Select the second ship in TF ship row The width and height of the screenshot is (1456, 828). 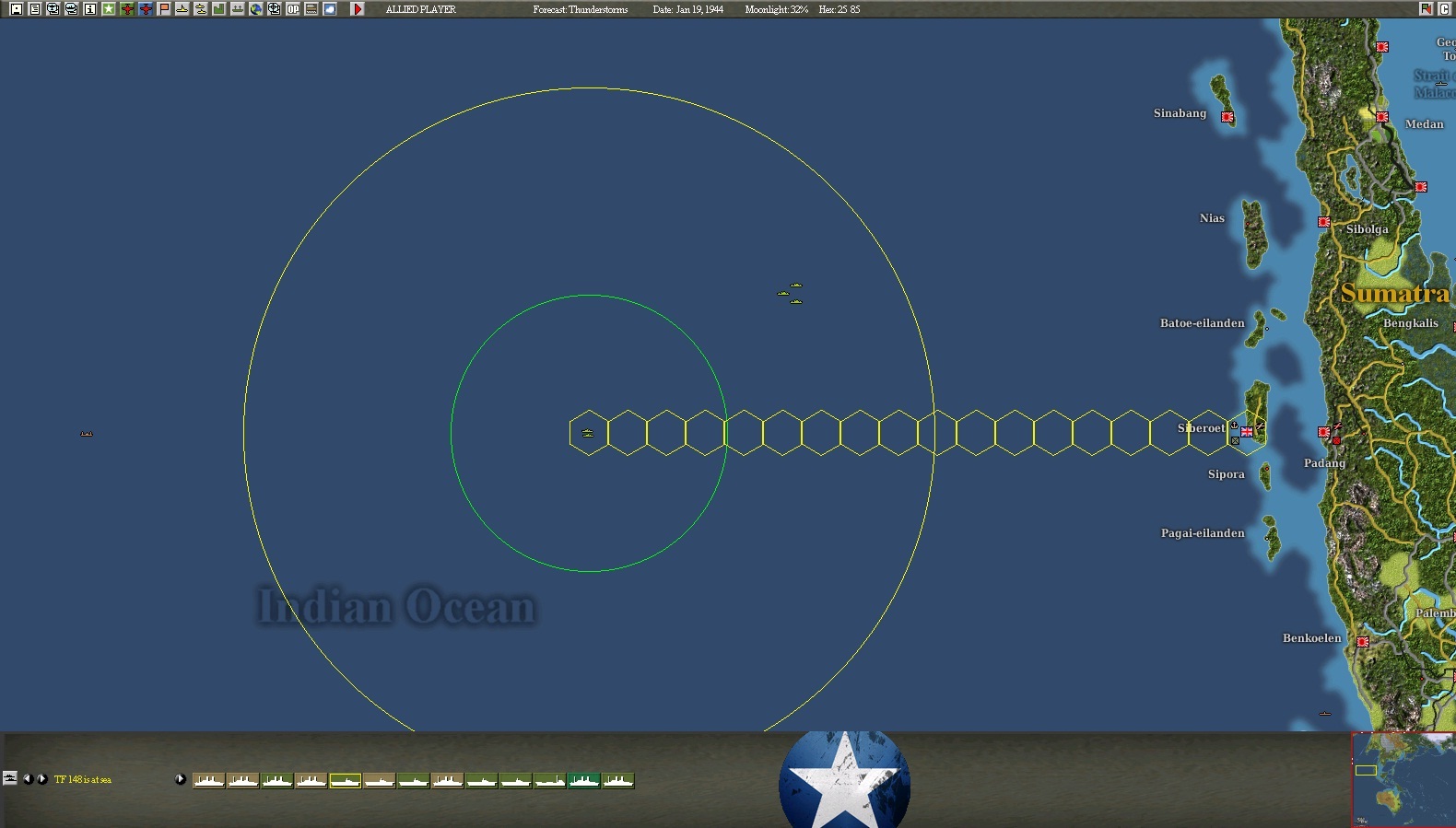[x=243, y=780]
